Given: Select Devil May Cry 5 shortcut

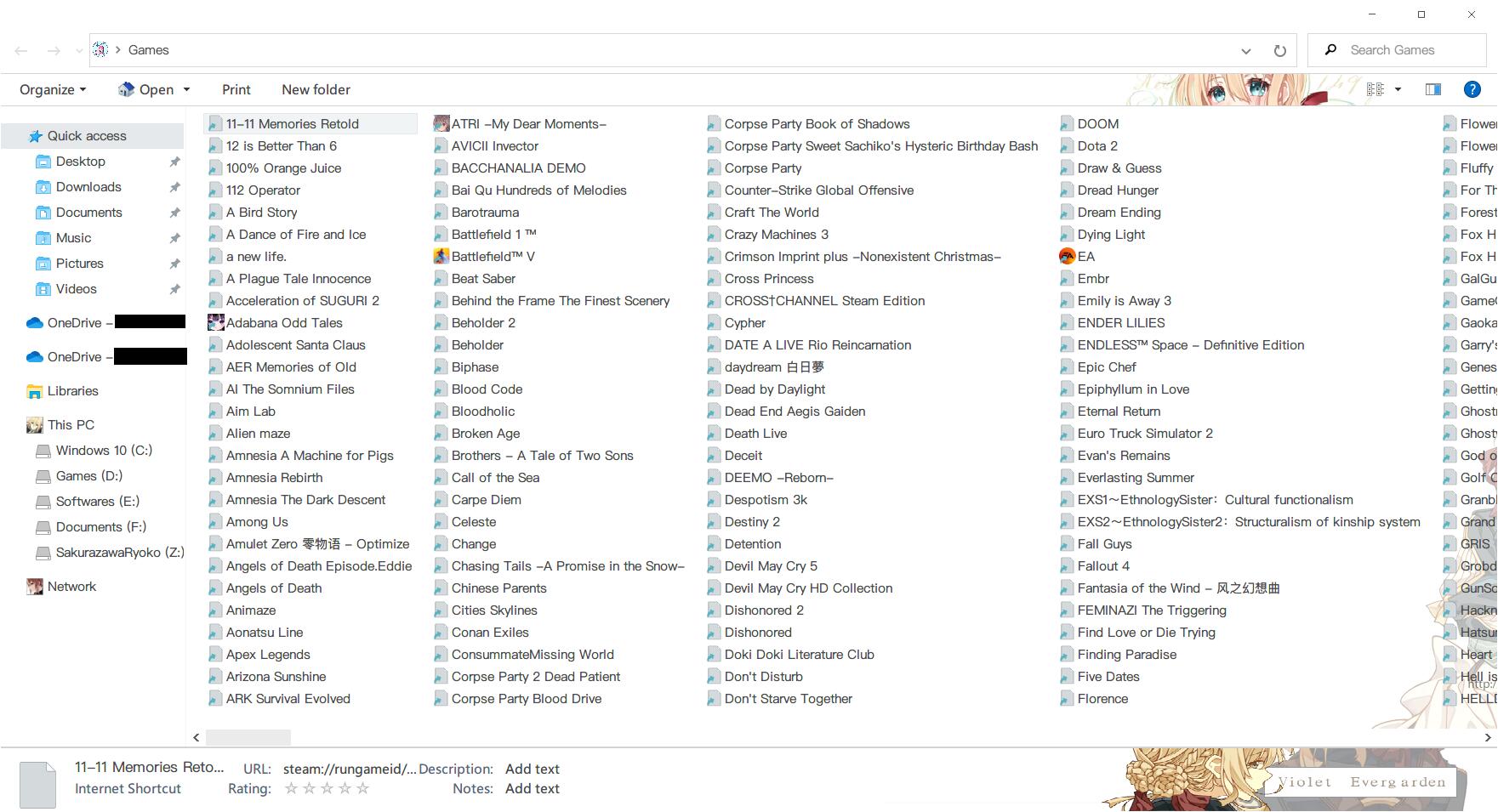Looking at the screenshot, I should pos(771,566).
